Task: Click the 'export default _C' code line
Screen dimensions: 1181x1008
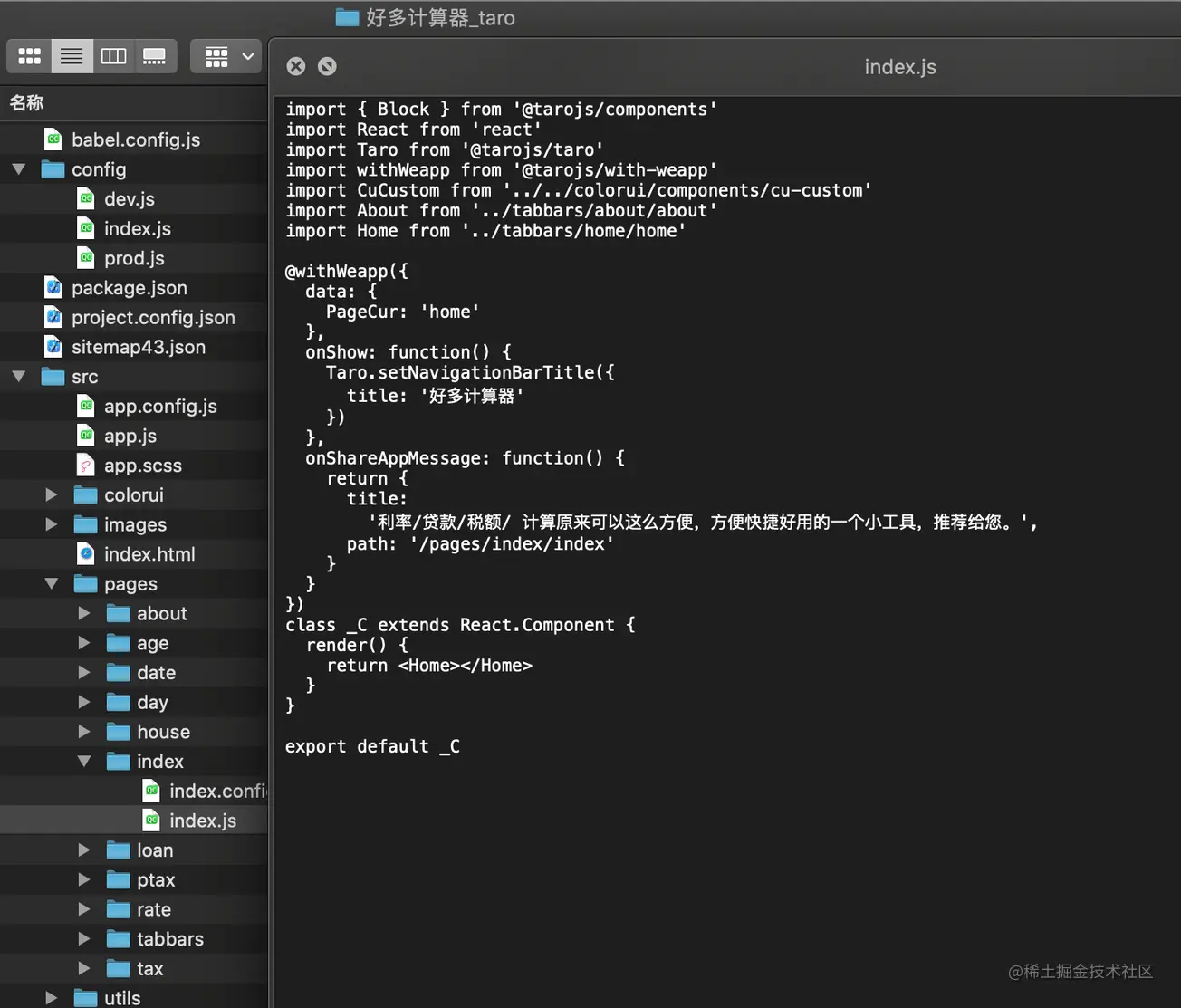Action: click(x=372, y=746)
